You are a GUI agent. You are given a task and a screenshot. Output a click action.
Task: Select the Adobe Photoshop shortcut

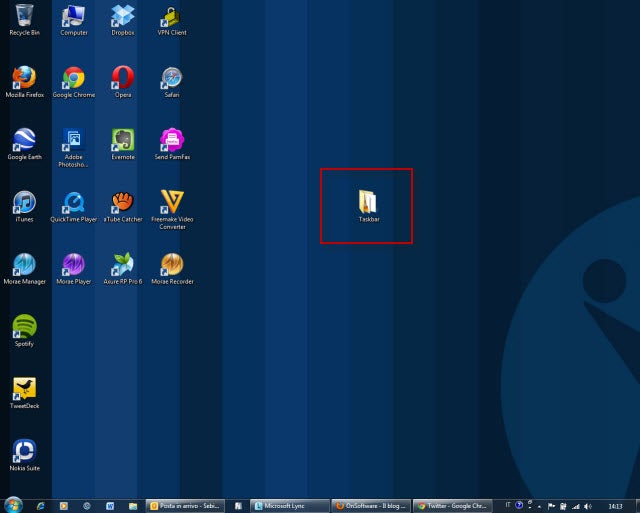[x=73, y=147]
